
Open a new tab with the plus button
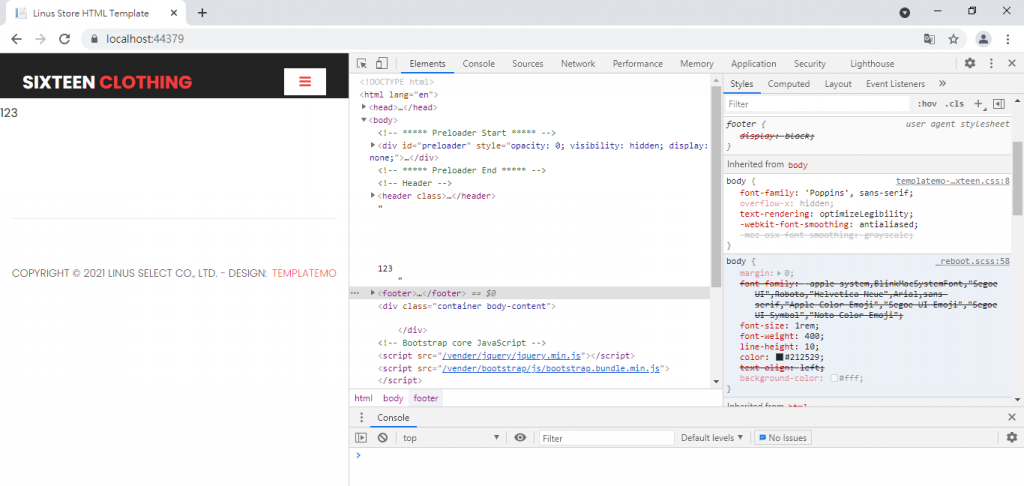coord(202,13)
